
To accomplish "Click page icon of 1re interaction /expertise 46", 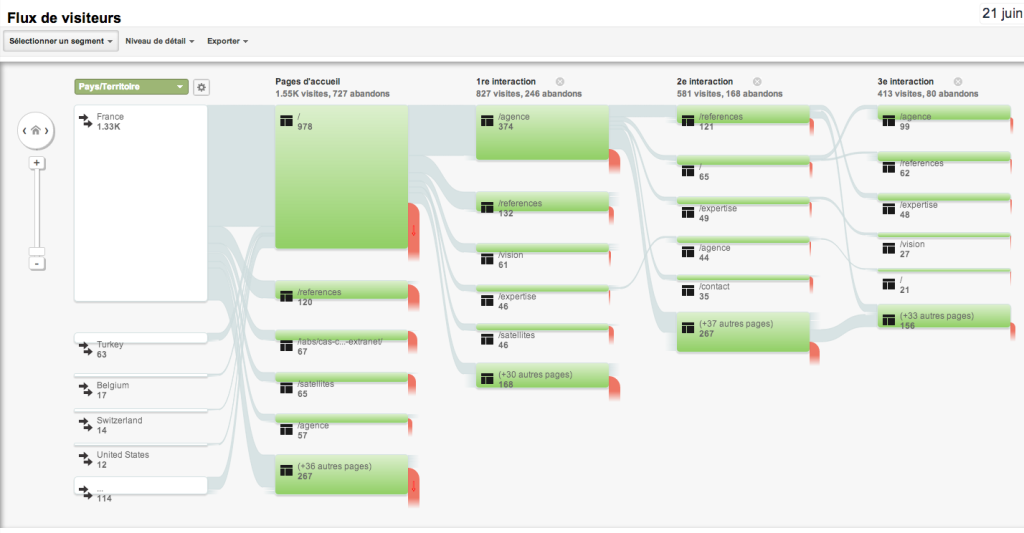I will point(487,300).
